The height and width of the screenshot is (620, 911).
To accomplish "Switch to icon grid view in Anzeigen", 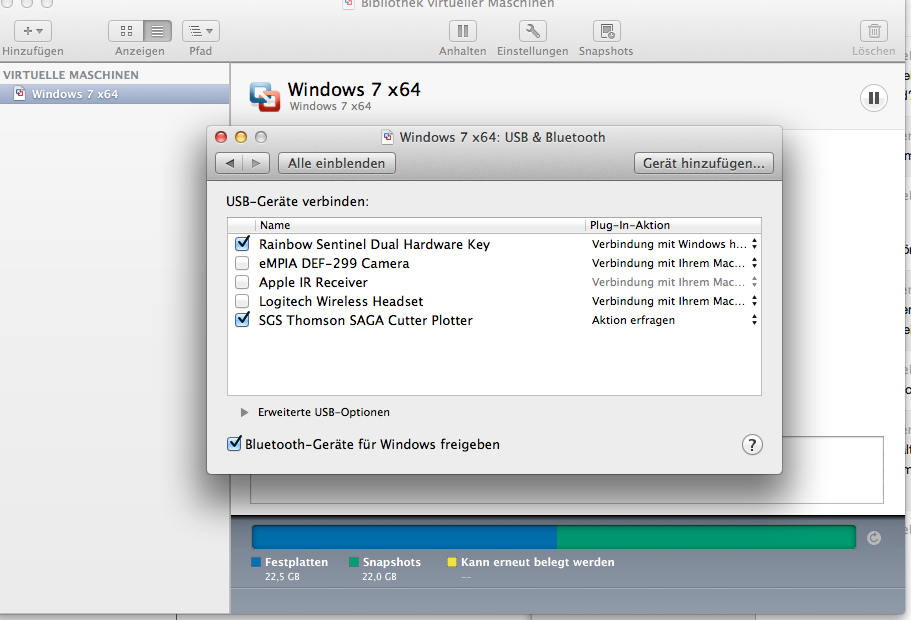I will [x=126, y=31].
